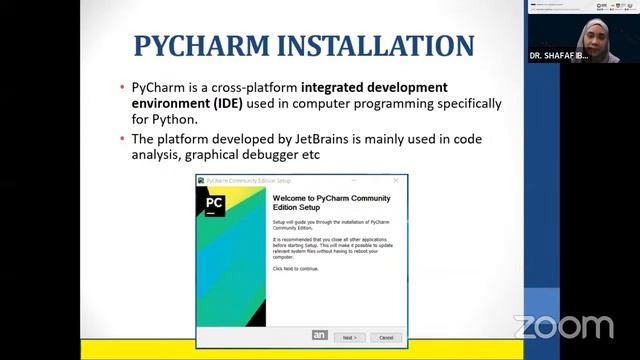Click the line 'analysis, graphical debugger etc'
640x360 pixels.
pyautogui.click(x=226, y=155)
